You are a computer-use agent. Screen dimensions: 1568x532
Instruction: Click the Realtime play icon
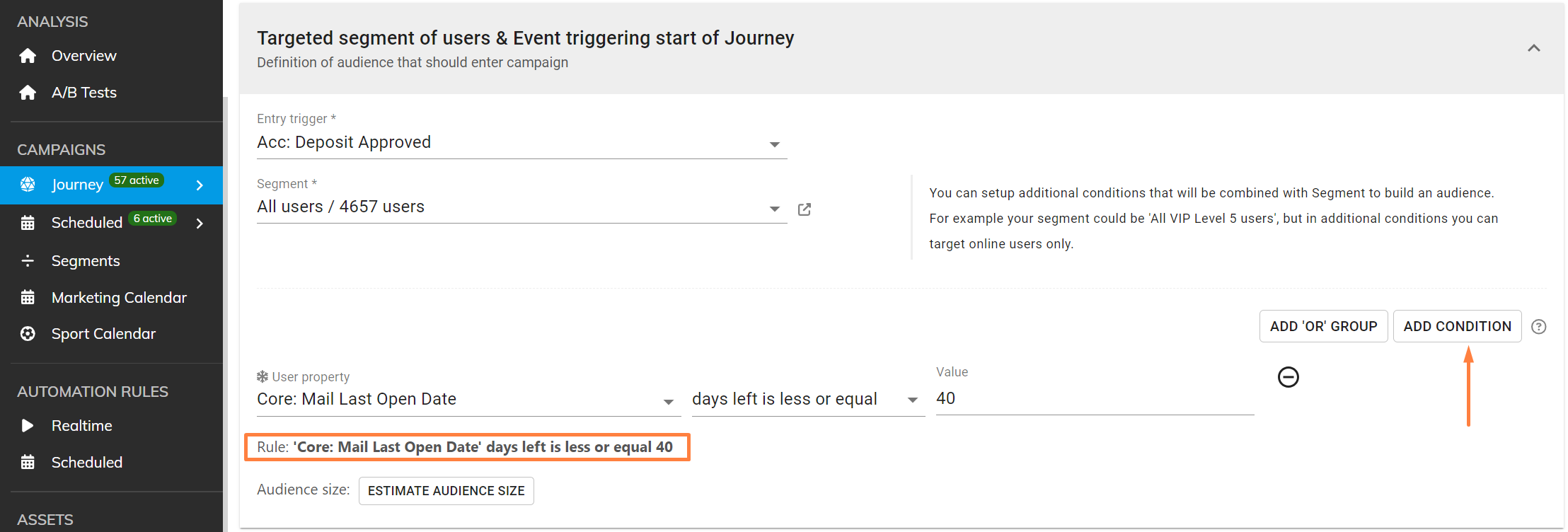click(28, 426)
